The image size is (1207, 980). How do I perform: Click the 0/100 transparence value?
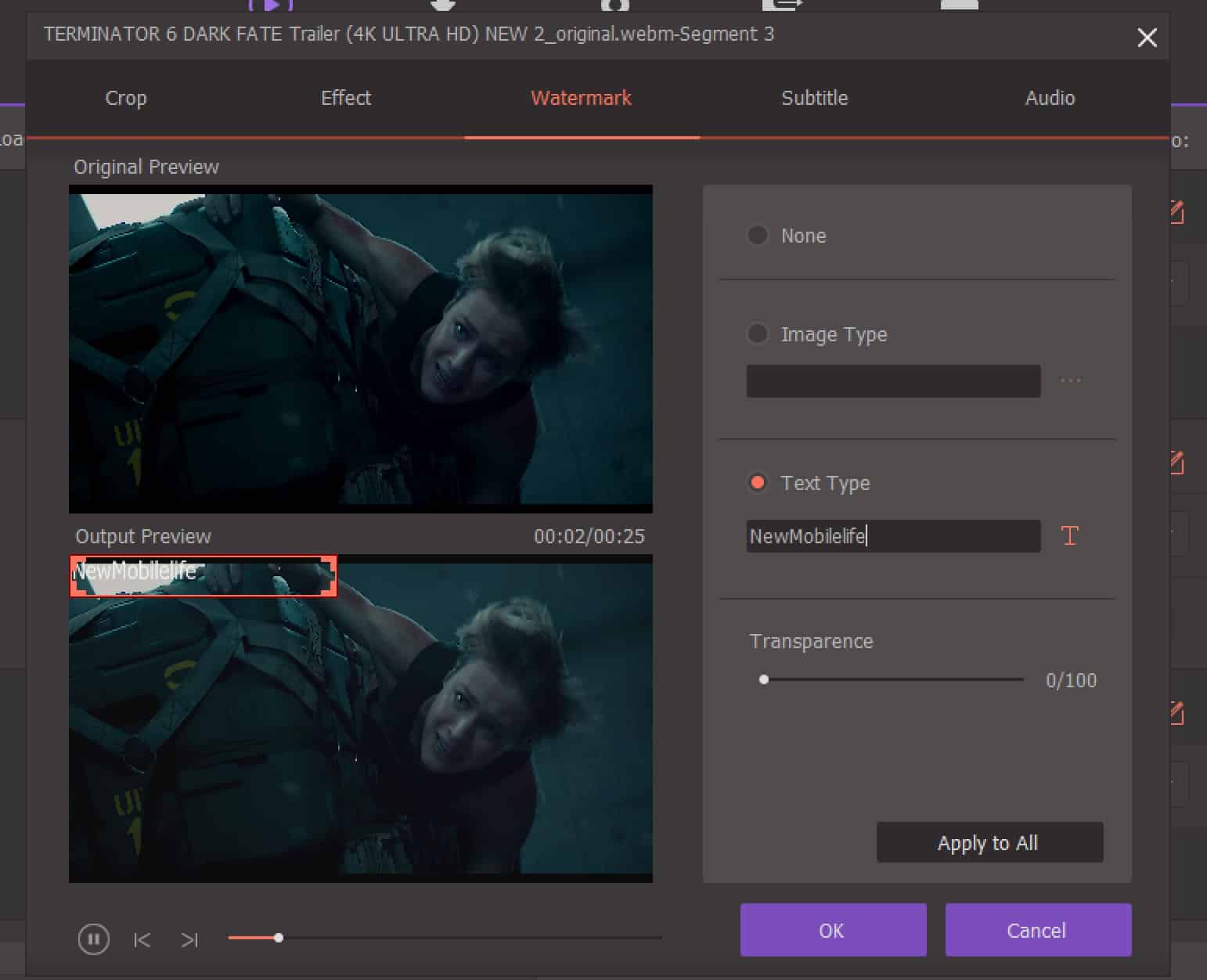[x=1071, y=680]
